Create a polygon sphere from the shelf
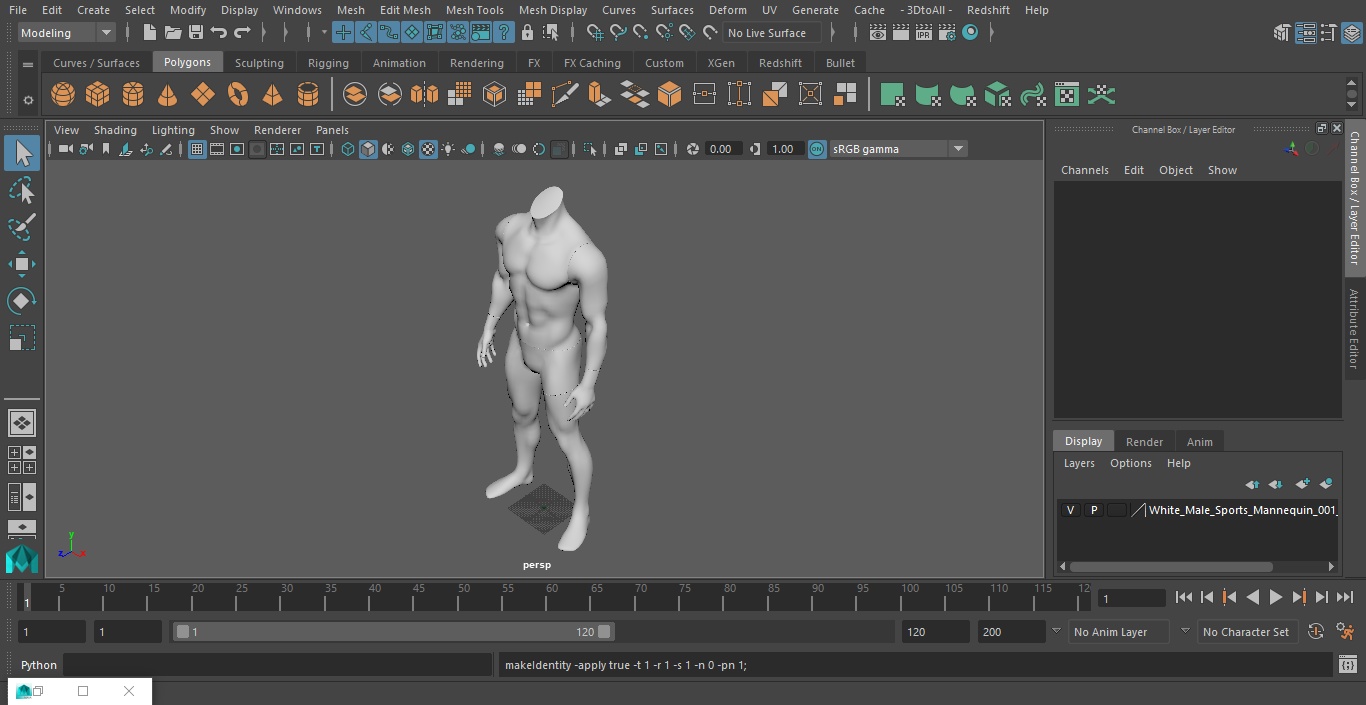1366x705 pixels. pyautogui.click(x=63, y=95)
